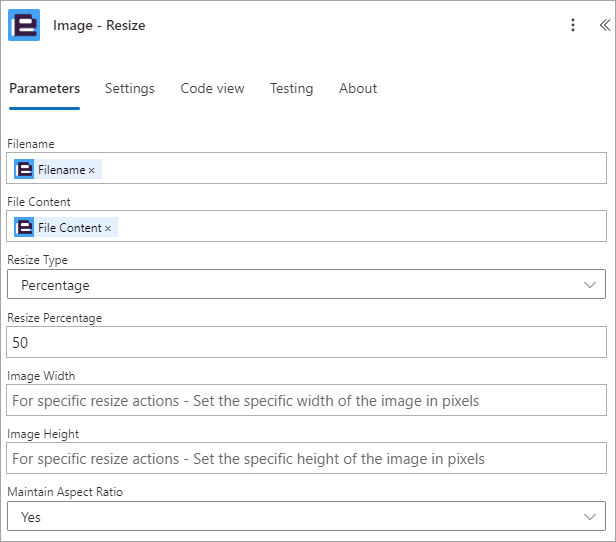Focus the Image Height input field
The image size is (616, 542).
click(x=306, y=458)
